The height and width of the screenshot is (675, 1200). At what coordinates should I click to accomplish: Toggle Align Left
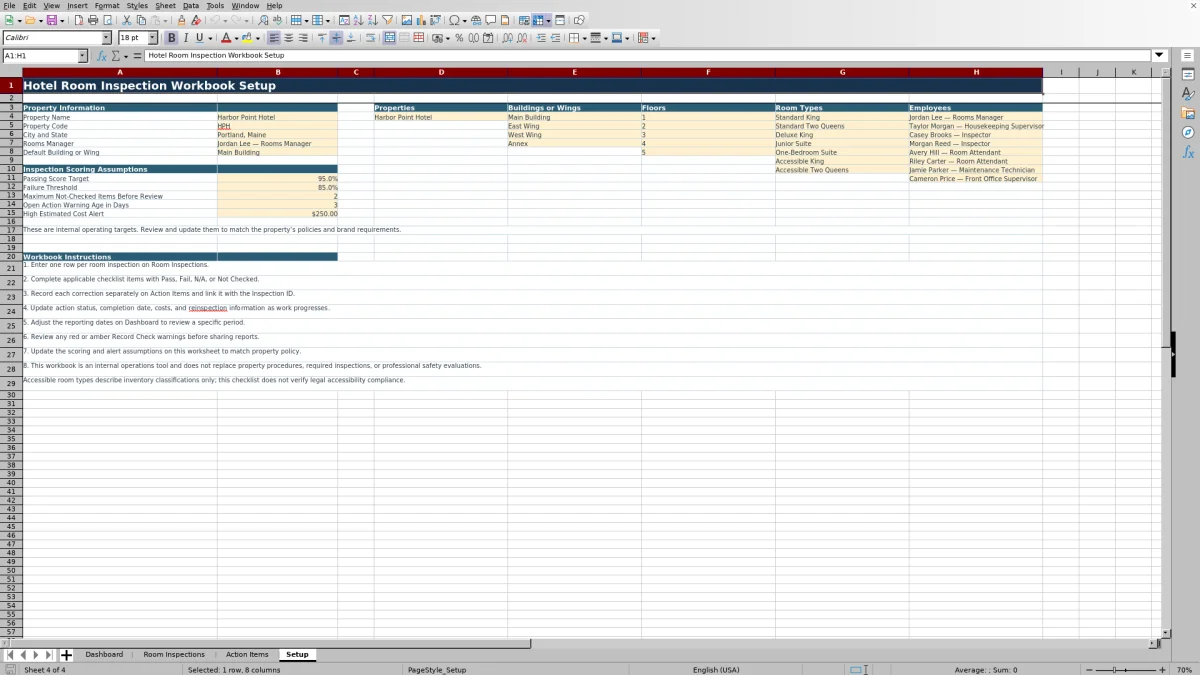[273, 38]
